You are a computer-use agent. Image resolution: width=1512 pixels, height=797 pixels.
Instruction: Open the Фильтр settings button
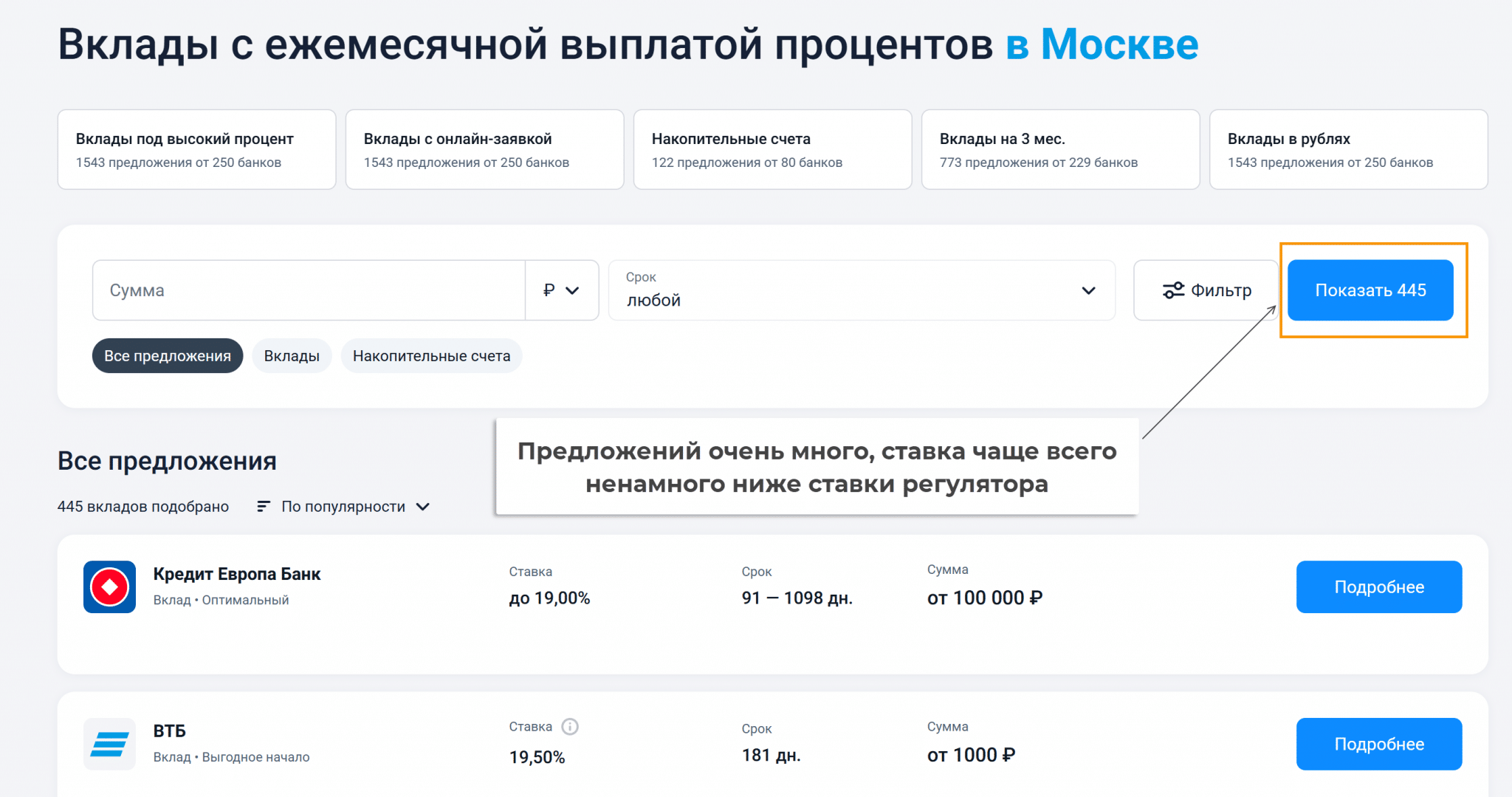point(1206,290)
